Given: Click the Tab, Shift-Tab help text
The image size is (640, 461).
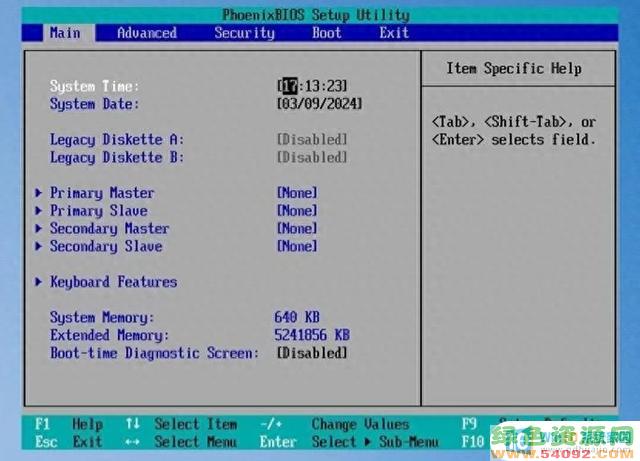Looking at the screenshot, I should [514, 131].
